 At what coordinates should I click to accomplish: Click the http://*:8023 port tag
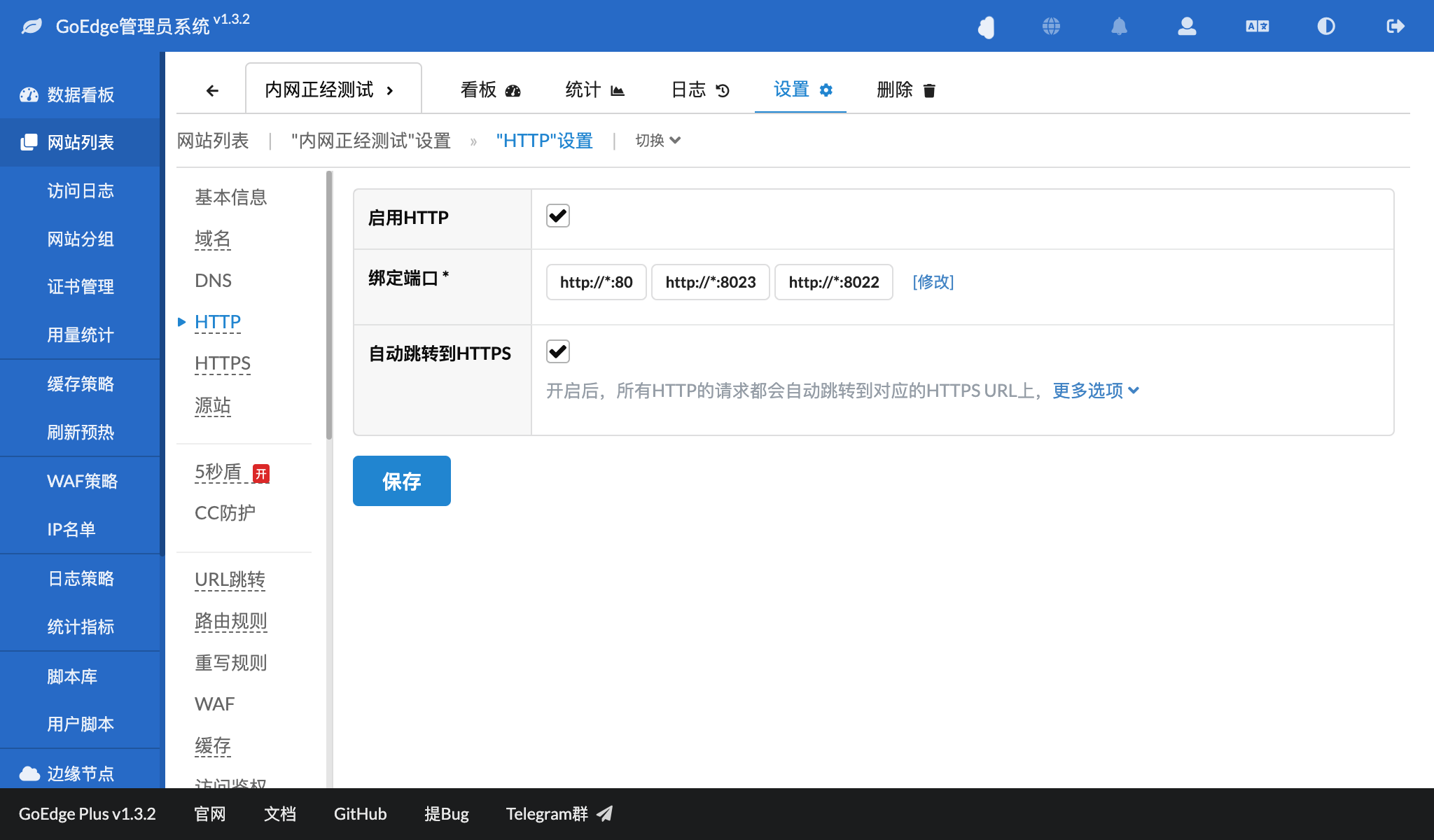(711, 282)
